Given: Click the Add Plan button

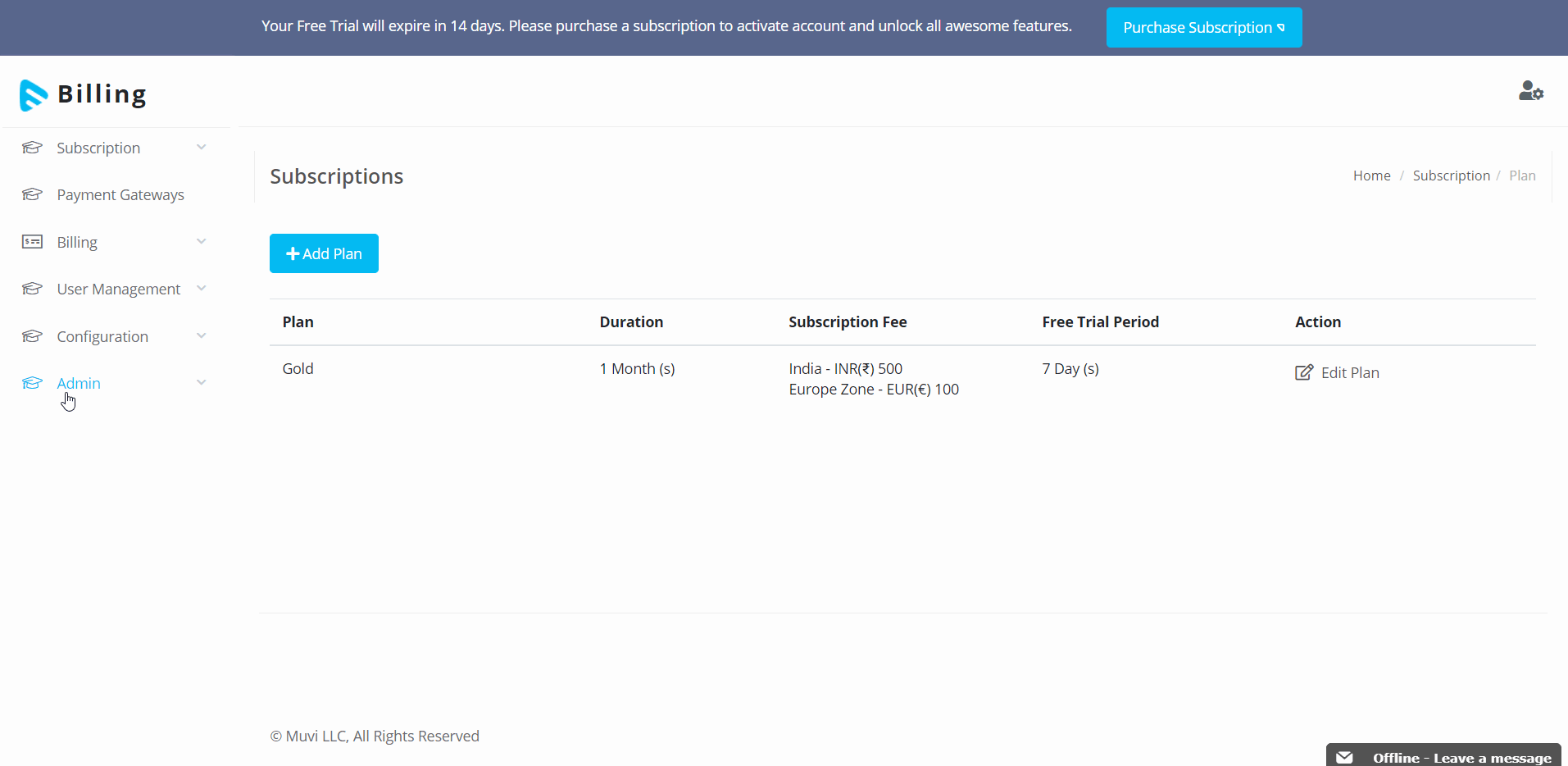Looking at the screenshot, I should (x=324, y=253).
